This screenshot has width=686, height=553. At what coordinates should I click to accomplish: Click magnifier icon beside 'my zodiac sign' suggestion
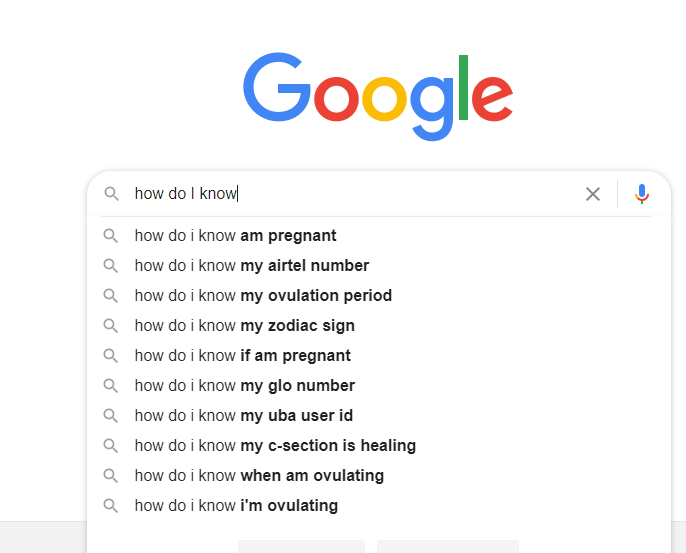click(x=111, y=326)
